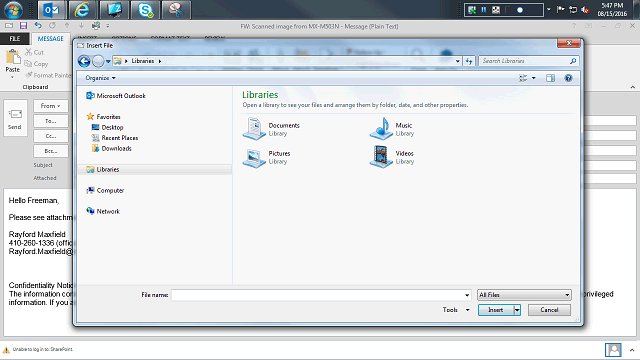Click the contact photo icon at the bottom right
The height and width of the screenshot is (360, 640).
[613, 350]
